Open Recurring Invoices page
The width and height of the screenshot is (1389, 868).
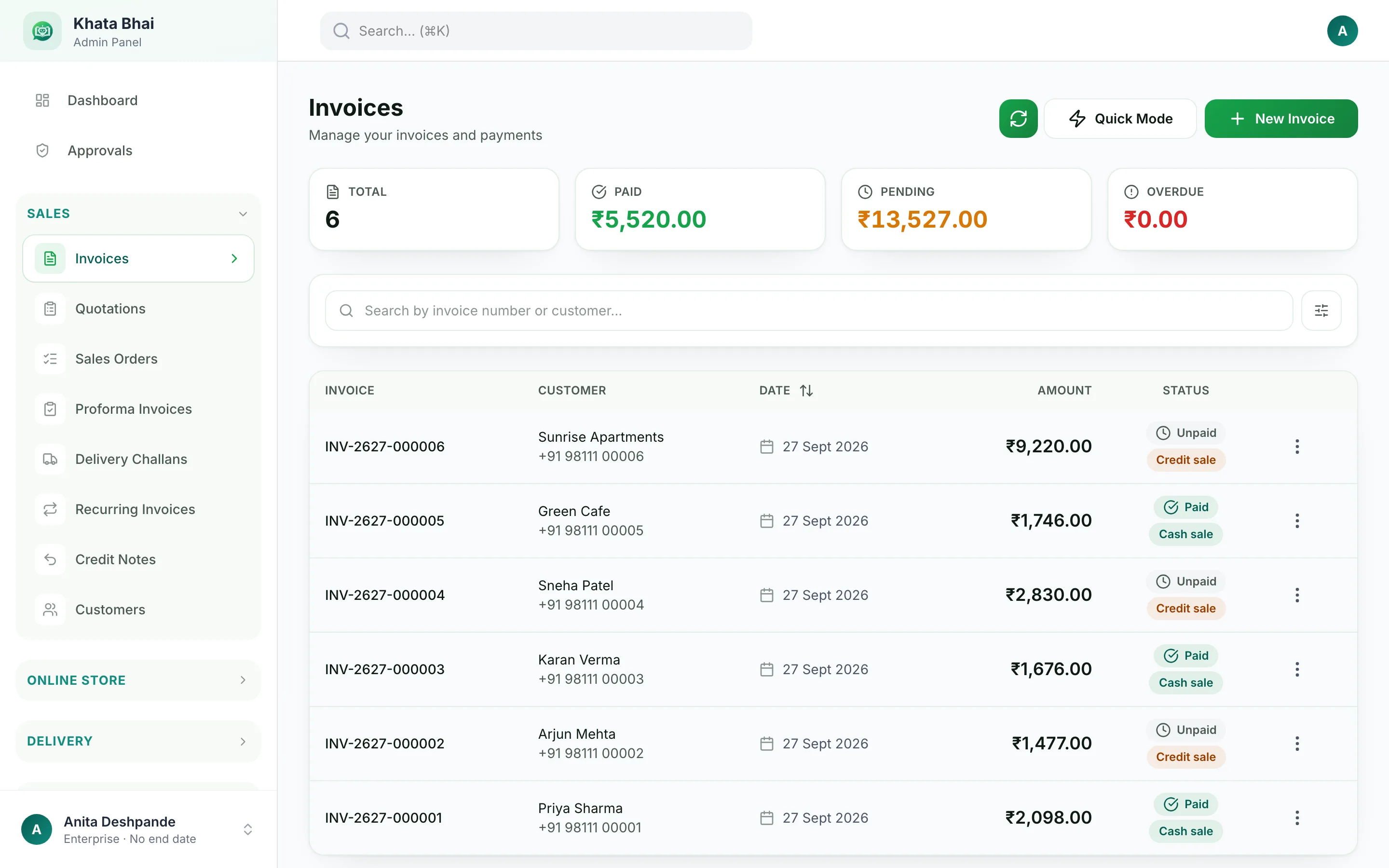click(138, 509)
